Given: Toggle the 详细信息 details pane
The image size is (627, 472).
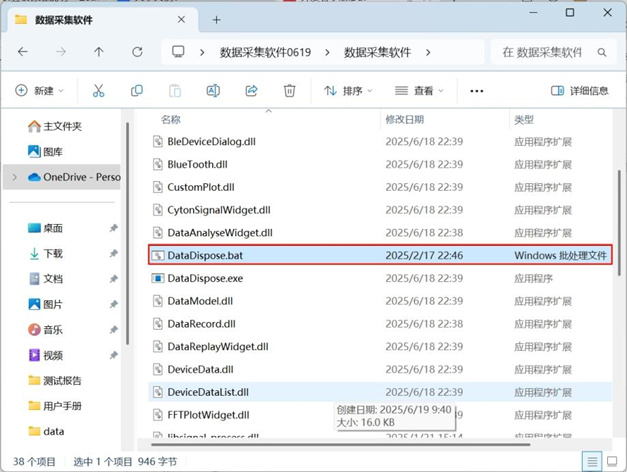Looking at the screenshot, I should [579, 91].
